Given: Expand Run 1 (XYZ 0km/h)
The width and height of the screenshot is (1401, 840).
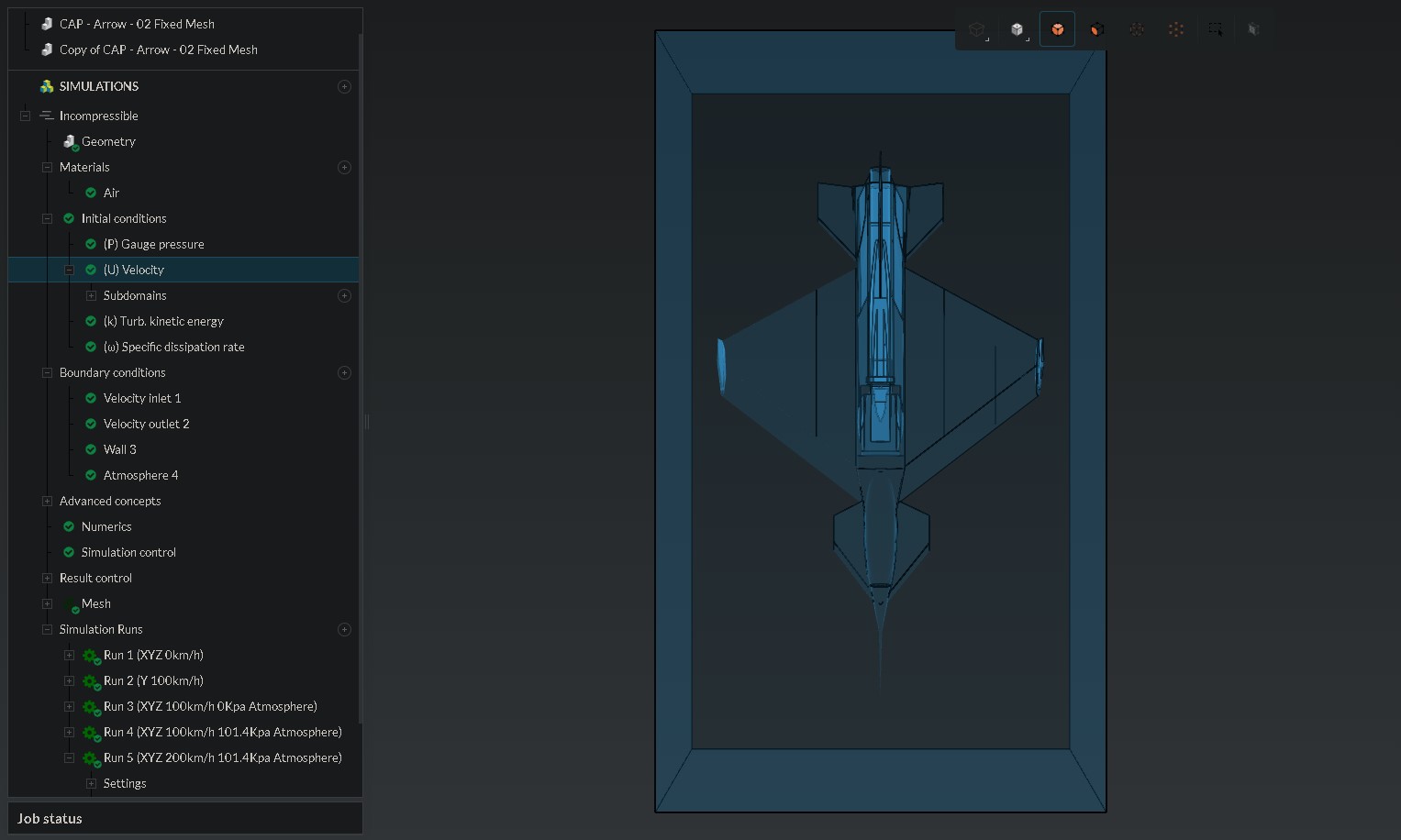Looking at the screenshot, I should pyautogui.click(x=69, y=655).
